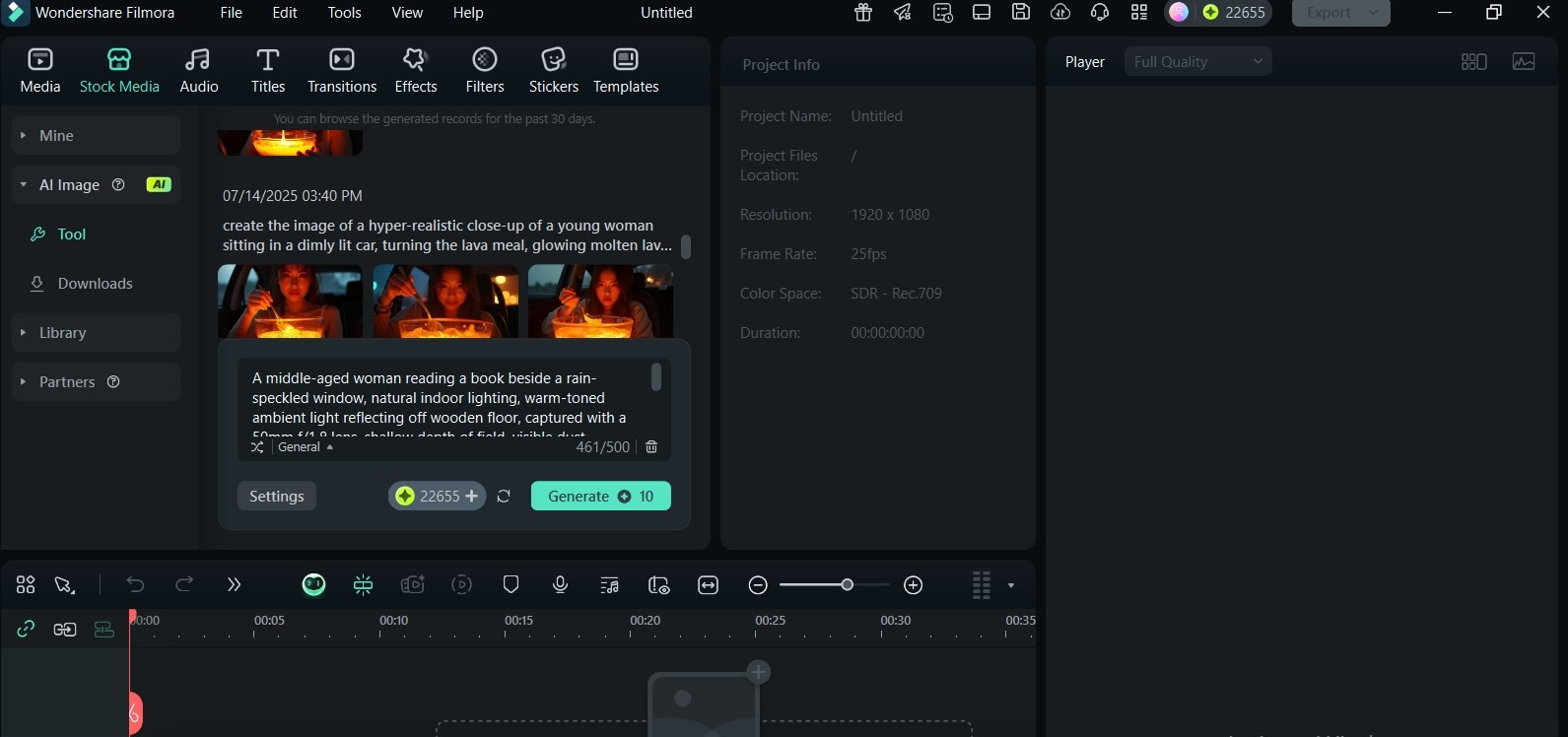The image size is (1568, 737).
Task: Click the marker shield icon
Action: [x=511, y=584]
